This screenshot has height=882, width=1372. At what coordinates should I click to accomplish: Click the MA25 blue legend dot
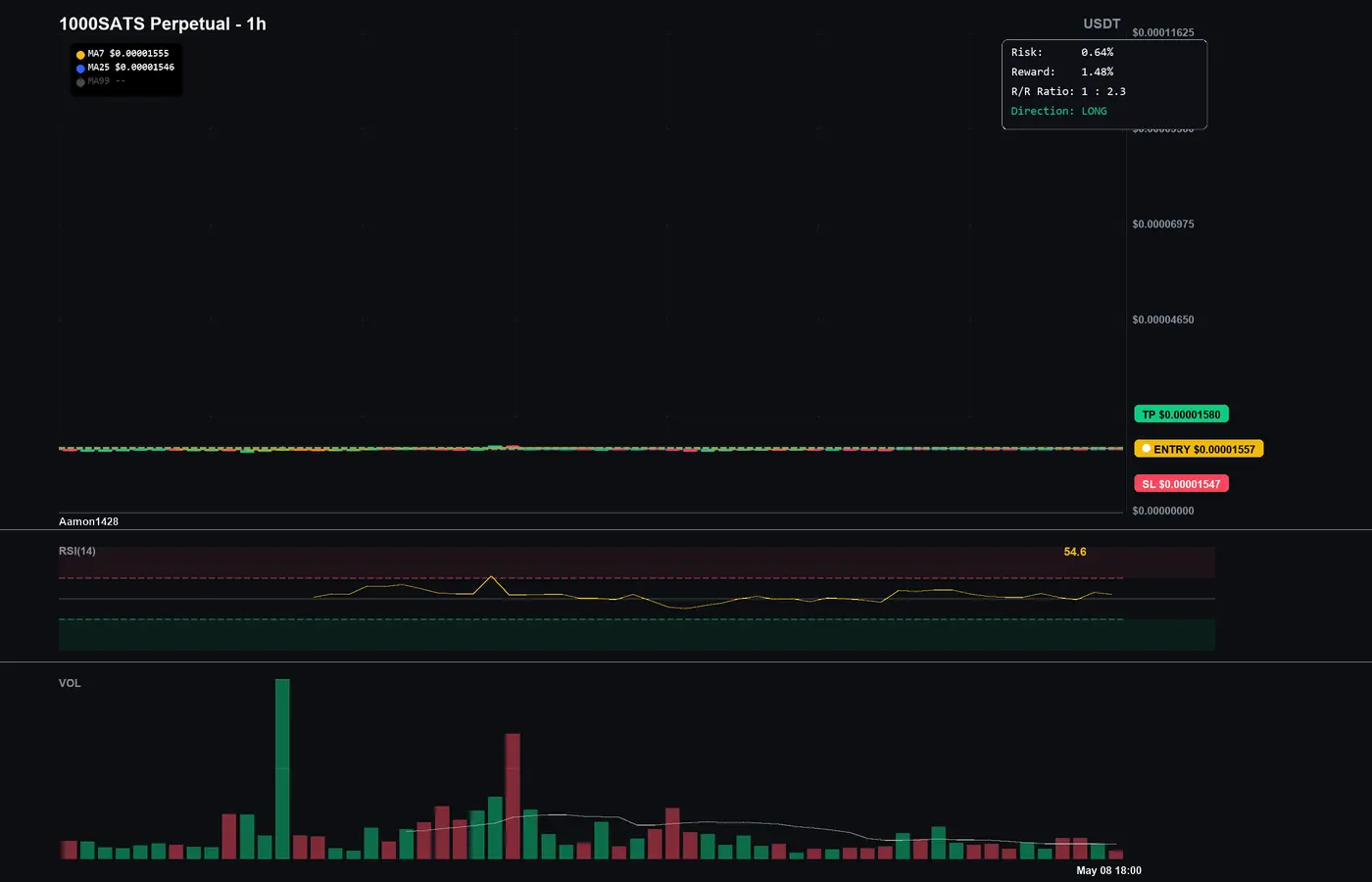(x=80, y=69)
